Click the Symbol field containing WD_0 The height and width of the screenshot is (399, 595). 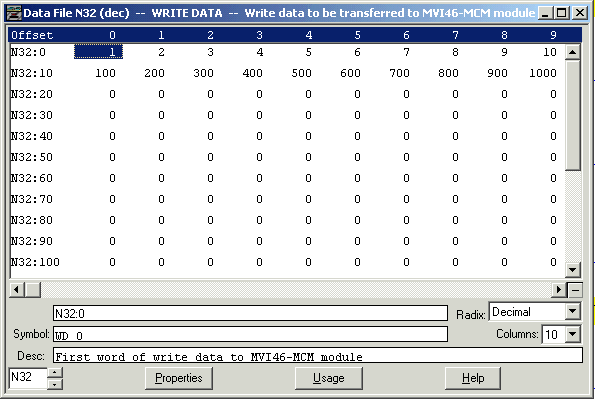tap(250, 335)
